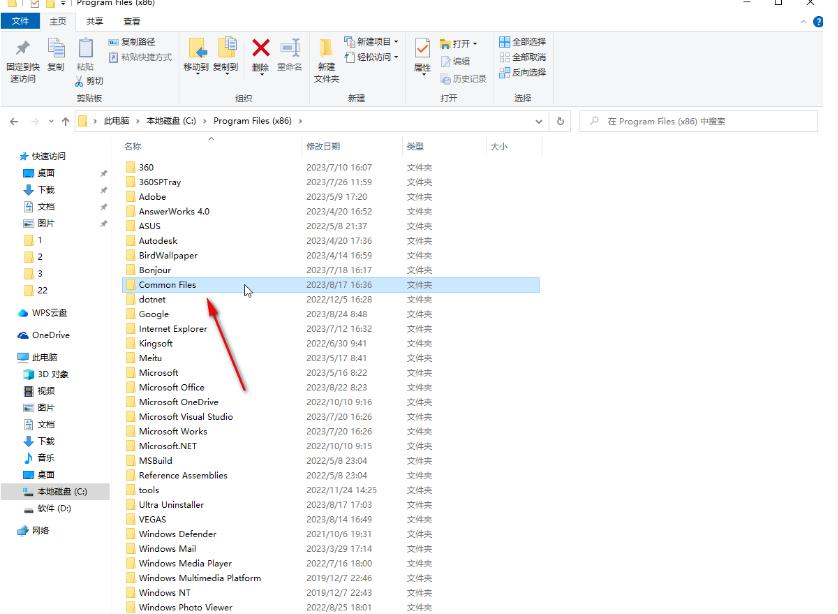
Task: Click the search Program Files (x86) box
Action: [x=698, y=121]
